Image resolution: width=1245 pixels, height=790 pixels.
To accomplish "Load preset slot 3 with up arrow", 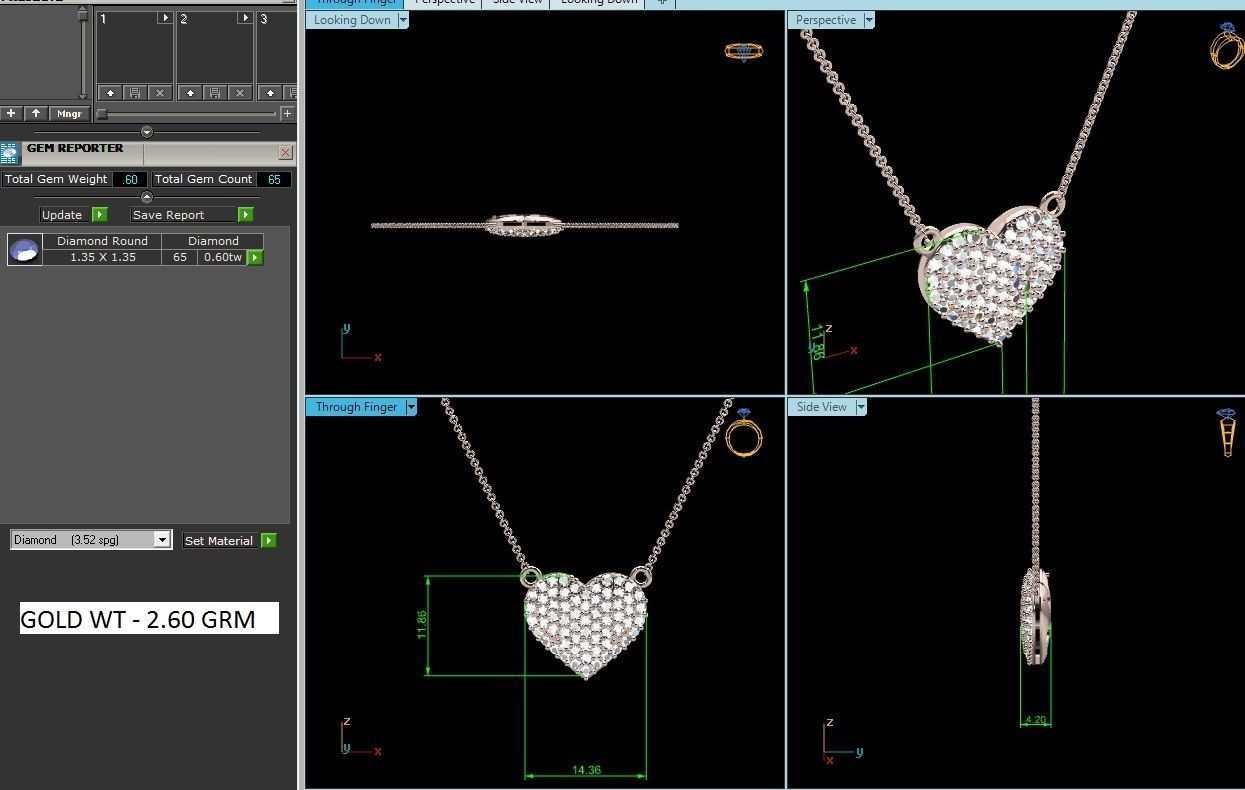I will pyautogui.click(x=270, y=93).
